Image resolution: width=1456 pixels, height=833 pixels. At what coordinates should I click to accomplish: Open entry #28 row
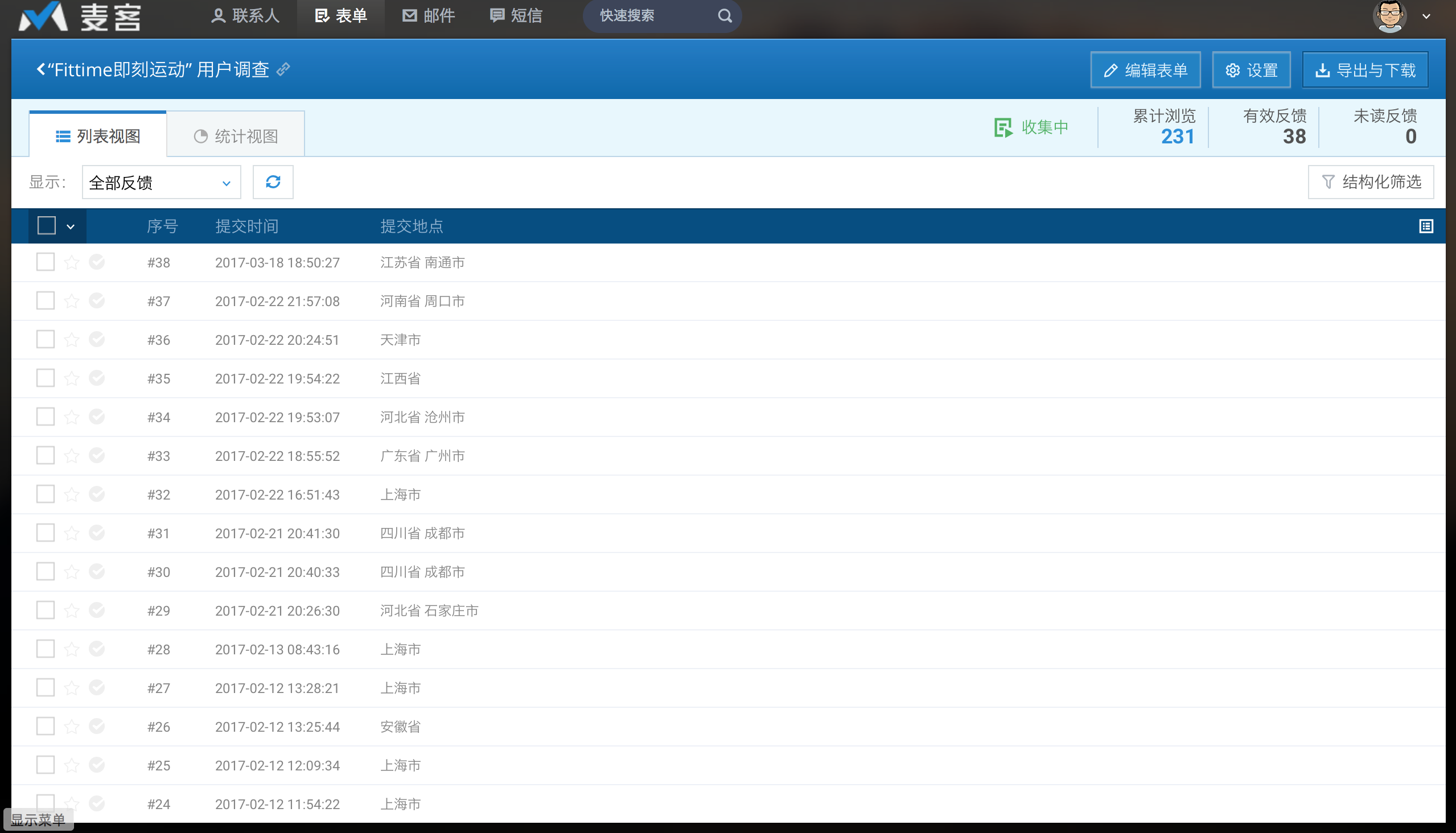[728, 649]
